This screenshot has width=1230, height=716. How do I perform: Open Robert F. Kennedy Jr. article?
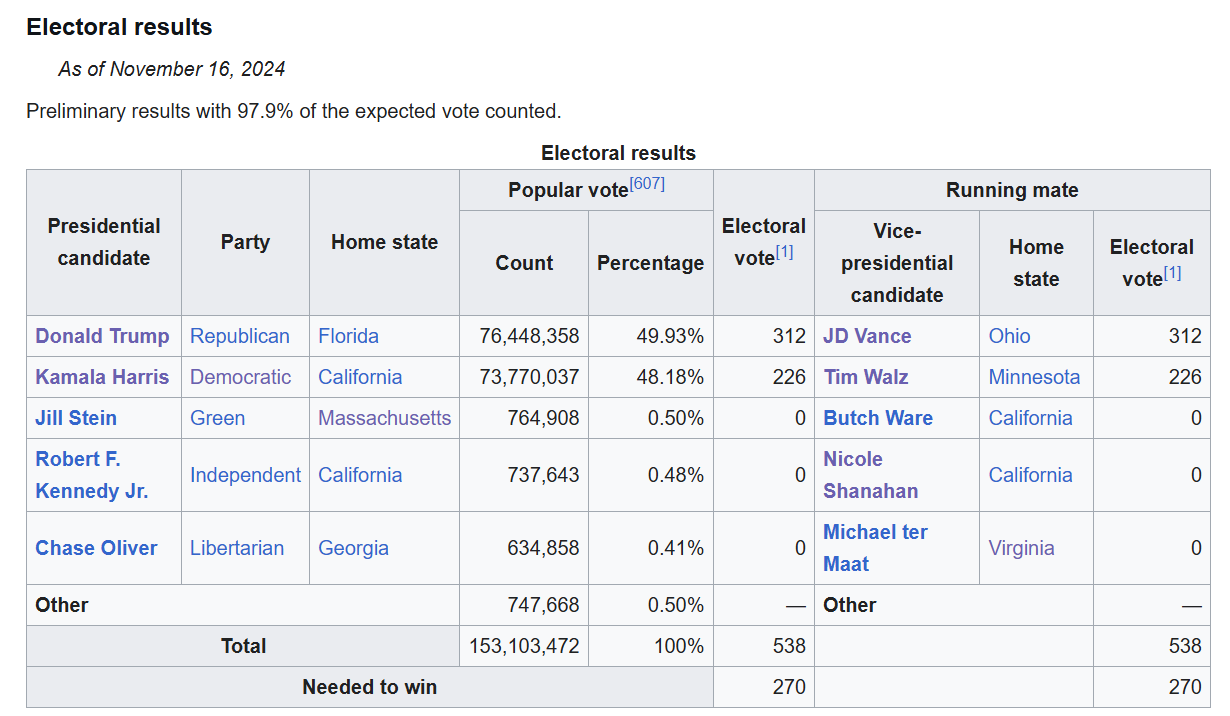pyautogui.click(x=92, y=475)
